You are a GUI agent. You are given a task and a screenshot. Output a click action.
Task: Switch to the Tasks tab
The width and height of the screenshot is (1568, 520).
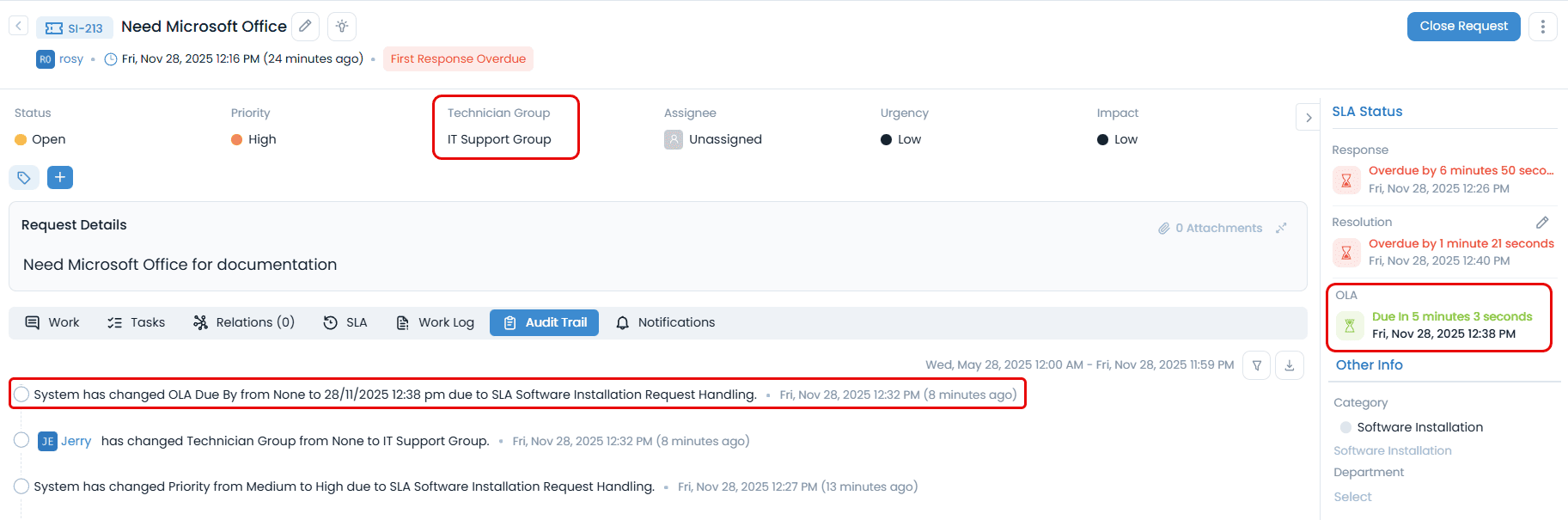click(136, 322)
